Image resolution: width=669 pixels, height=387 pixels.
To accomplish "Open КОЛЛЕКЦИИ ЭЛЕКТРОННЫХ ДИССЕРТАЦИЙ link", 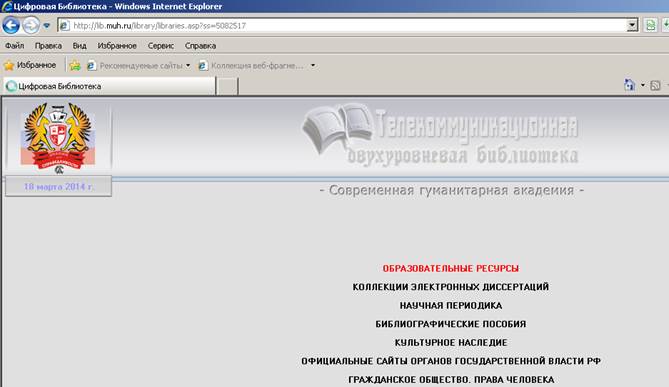I will (x=451, y=287).
